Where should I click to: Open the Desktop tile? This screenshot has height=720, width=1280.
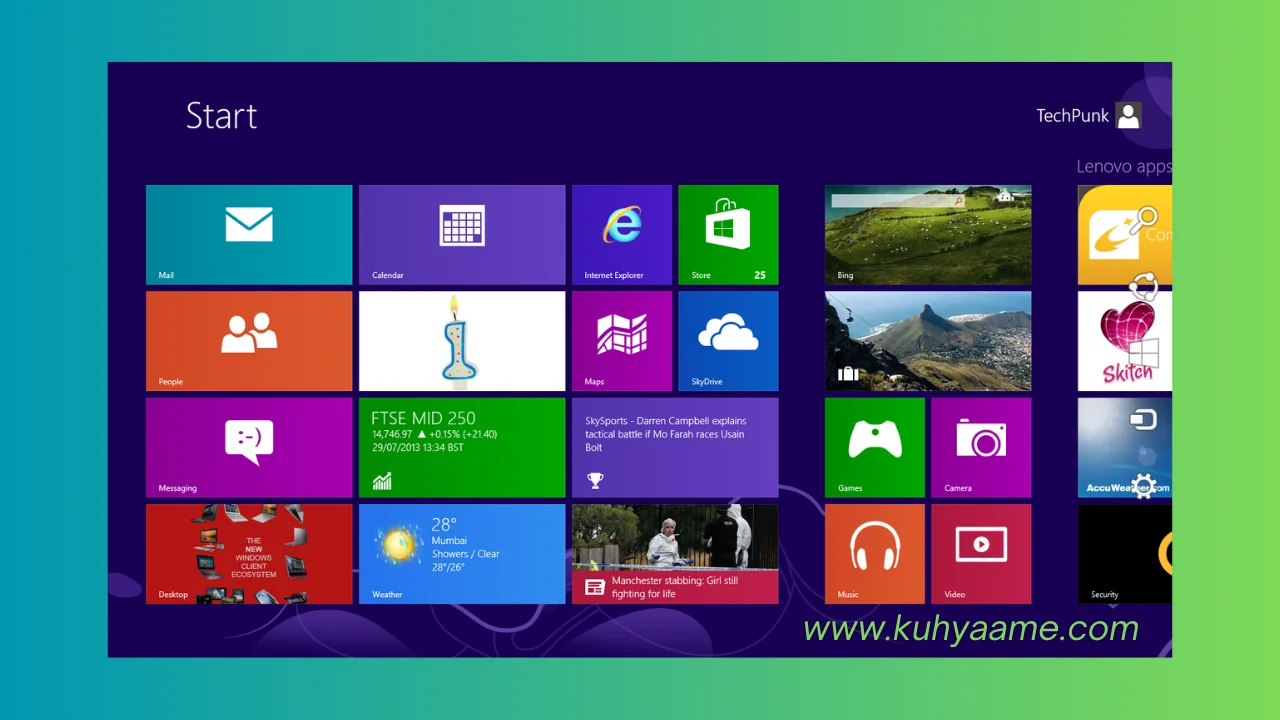pyautogui.click(x=249, y=554)
